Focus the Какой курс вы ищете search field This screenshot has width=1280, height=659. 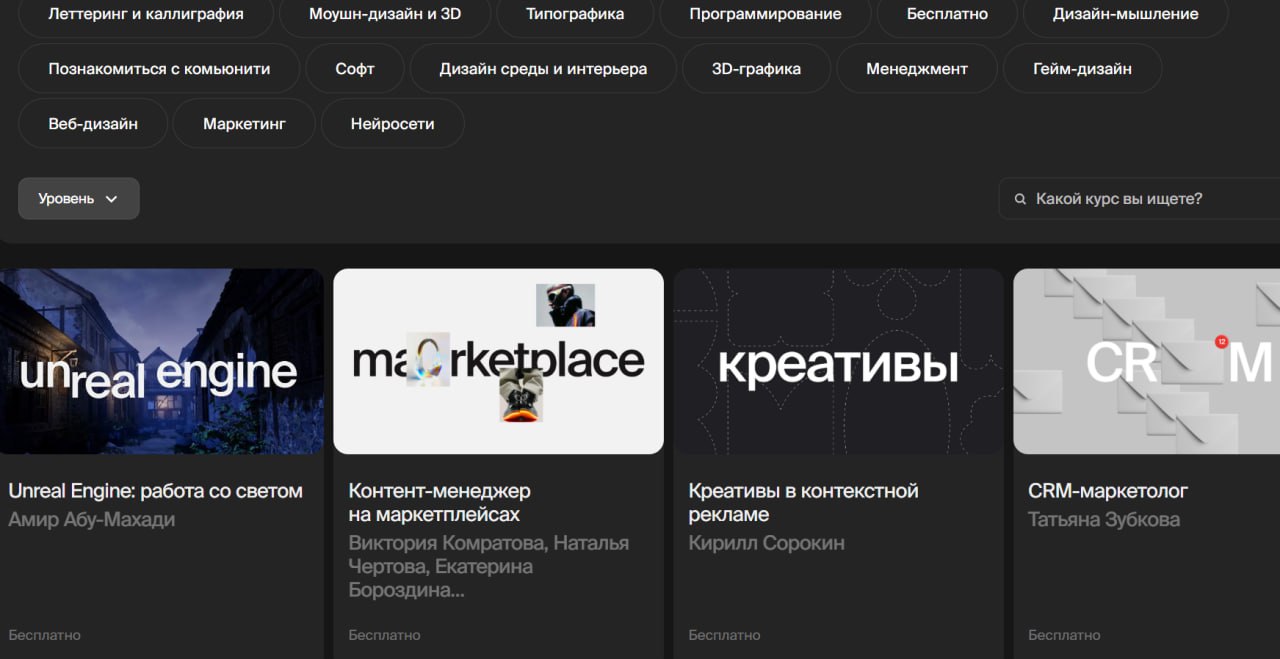1139,199
